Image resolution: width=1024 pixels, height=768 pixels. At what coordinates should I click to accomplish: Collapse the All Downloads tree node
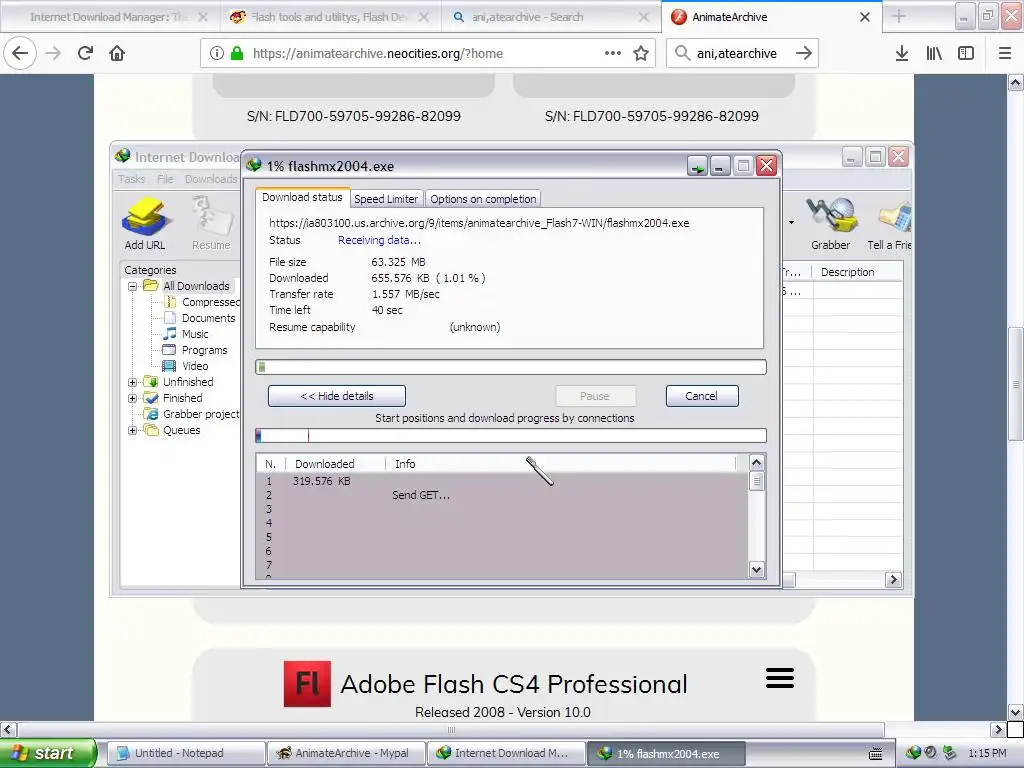133,286
